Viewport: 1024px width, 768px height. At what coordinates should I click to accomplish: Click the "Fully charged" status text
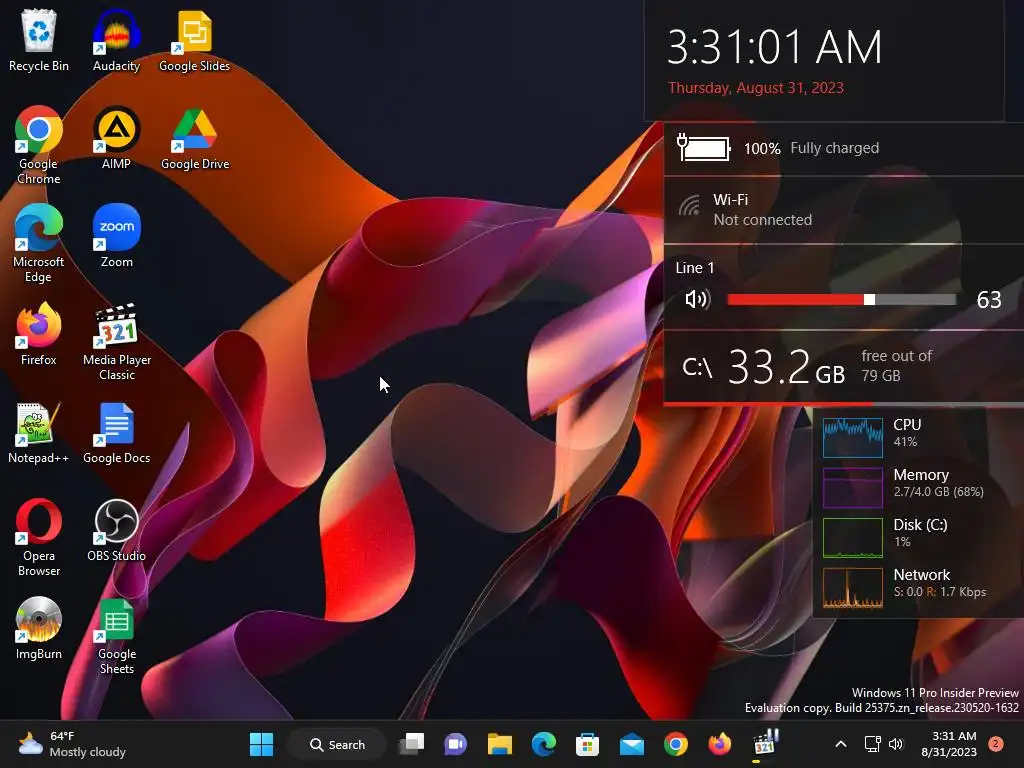(x=835, y=148)
